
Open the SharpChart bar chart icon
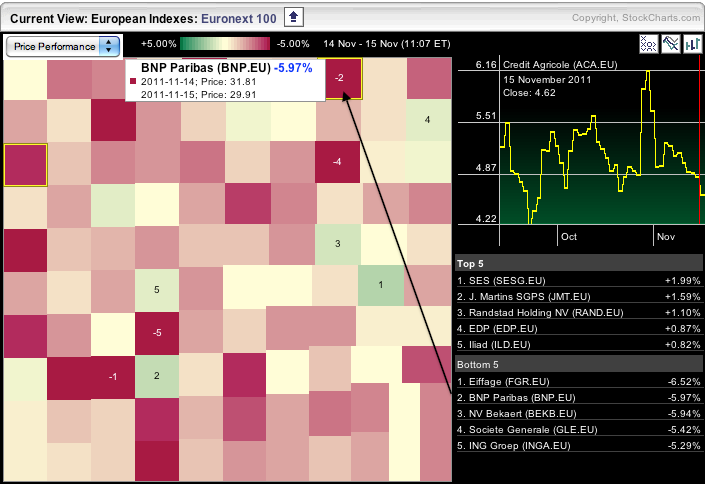(693, 44)
